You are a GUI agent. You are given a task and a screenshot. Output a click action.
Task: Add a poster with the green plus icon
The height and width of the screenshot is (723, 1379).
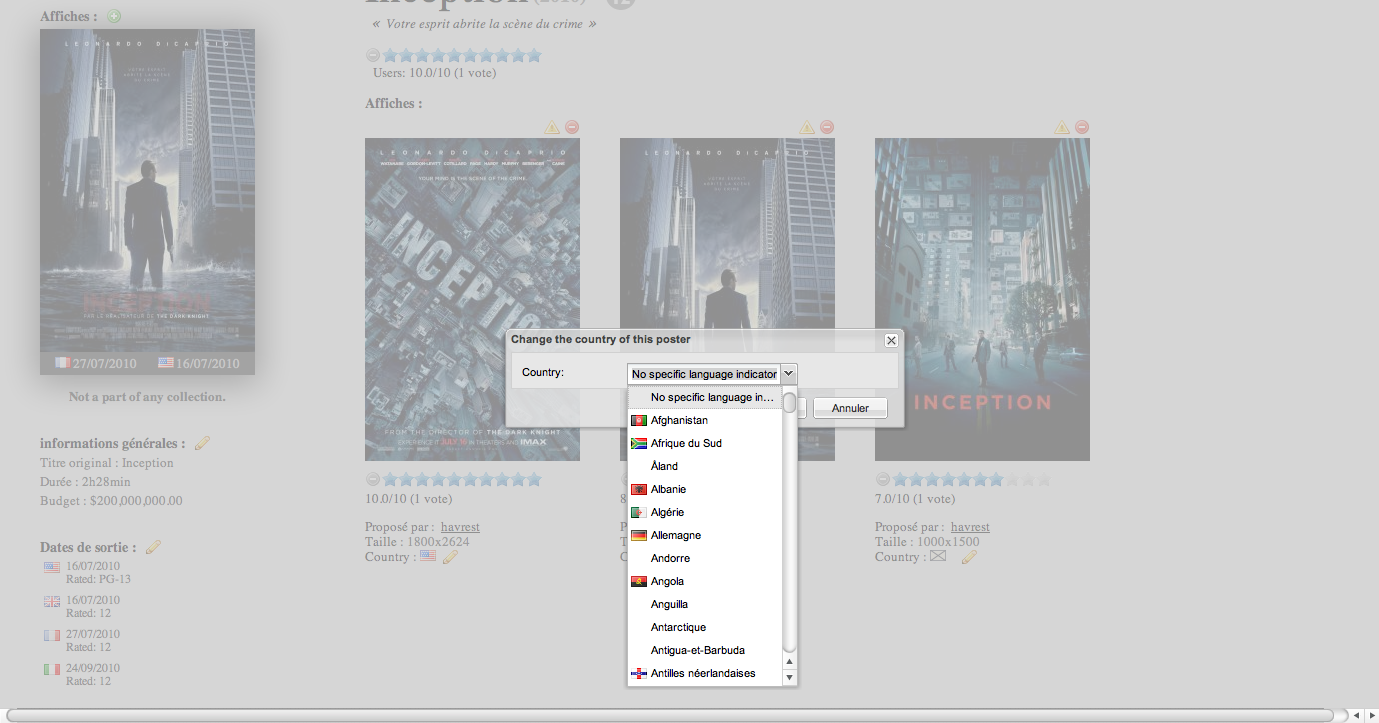pyautogui.click(x=114, y=16)
